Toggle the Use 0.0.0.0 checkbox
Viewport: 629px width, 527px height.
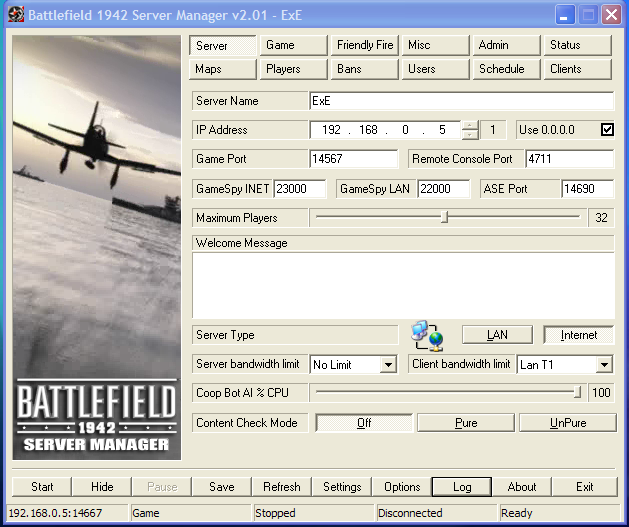[x=607, y=130]
